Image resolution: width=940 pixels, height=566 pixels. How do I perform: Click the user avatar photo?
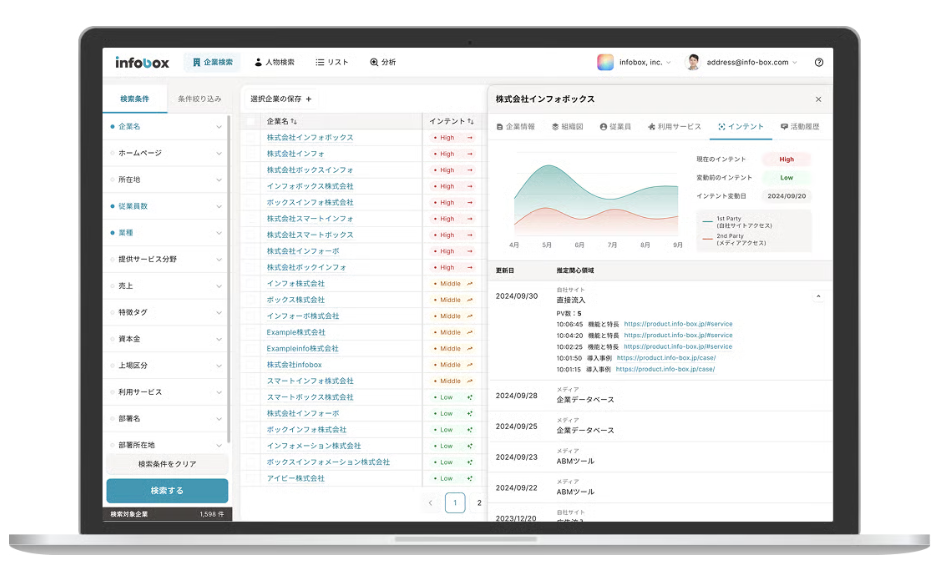coord(693,62)
